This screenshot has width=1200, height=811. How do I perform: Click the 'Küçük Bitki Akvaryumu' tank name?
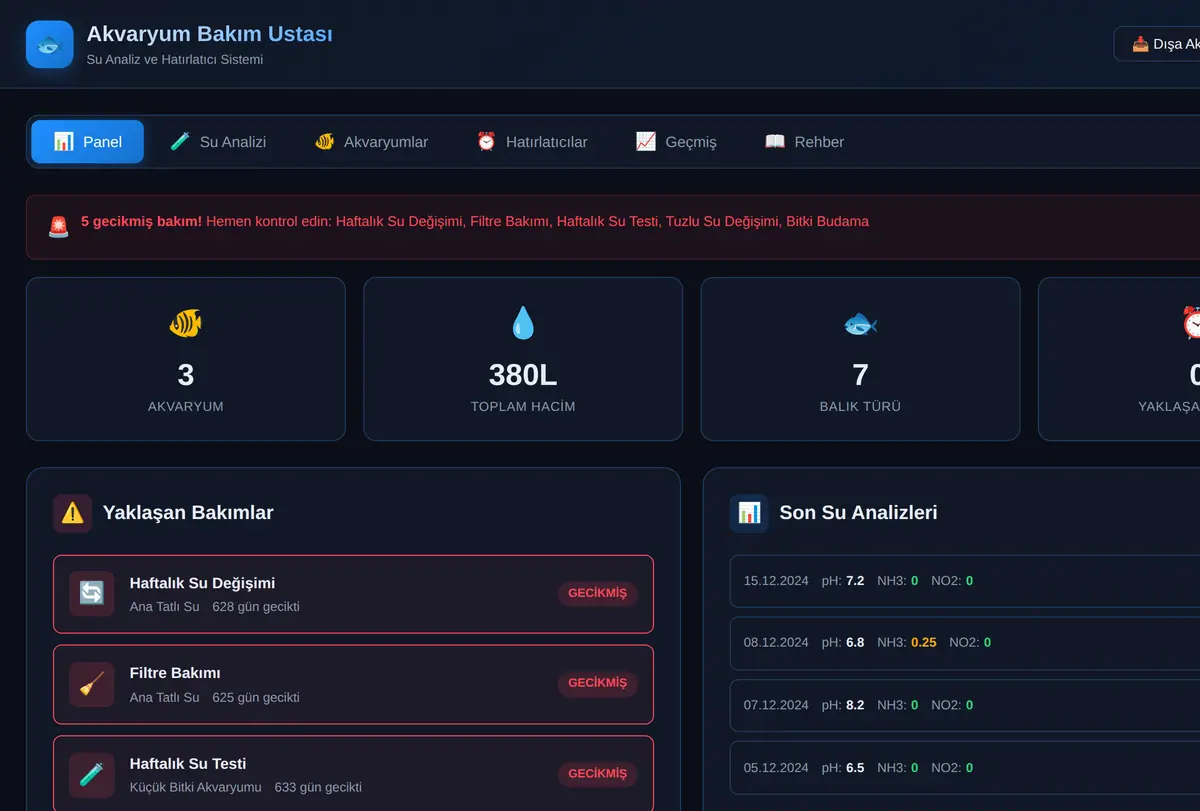coord(195,787)
